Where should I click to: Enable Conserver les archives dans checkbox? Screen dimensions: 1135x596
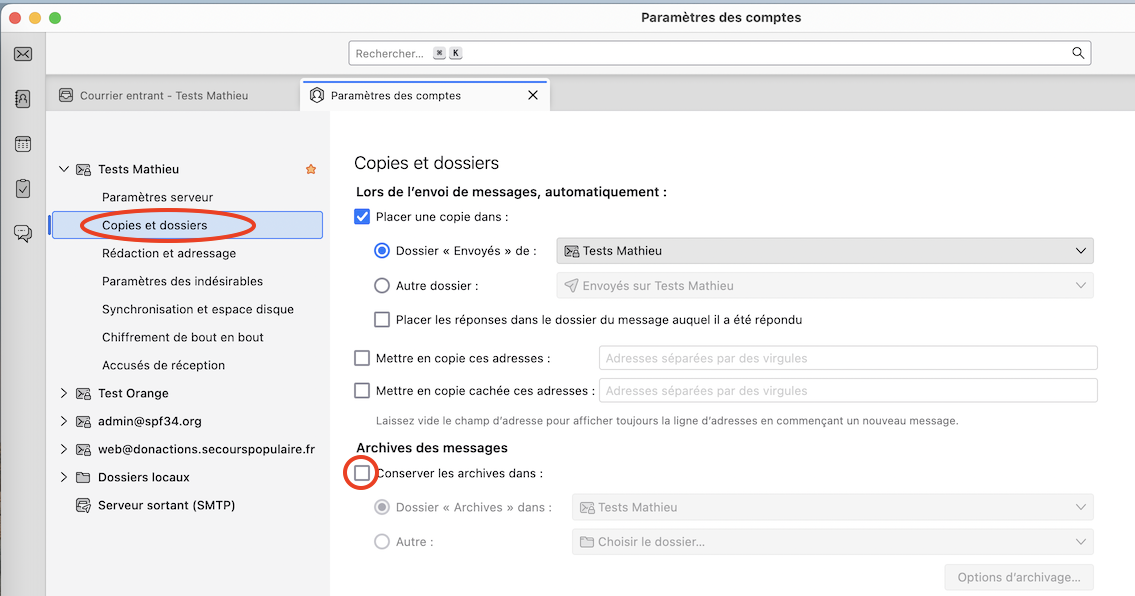(x=362, y=473)
